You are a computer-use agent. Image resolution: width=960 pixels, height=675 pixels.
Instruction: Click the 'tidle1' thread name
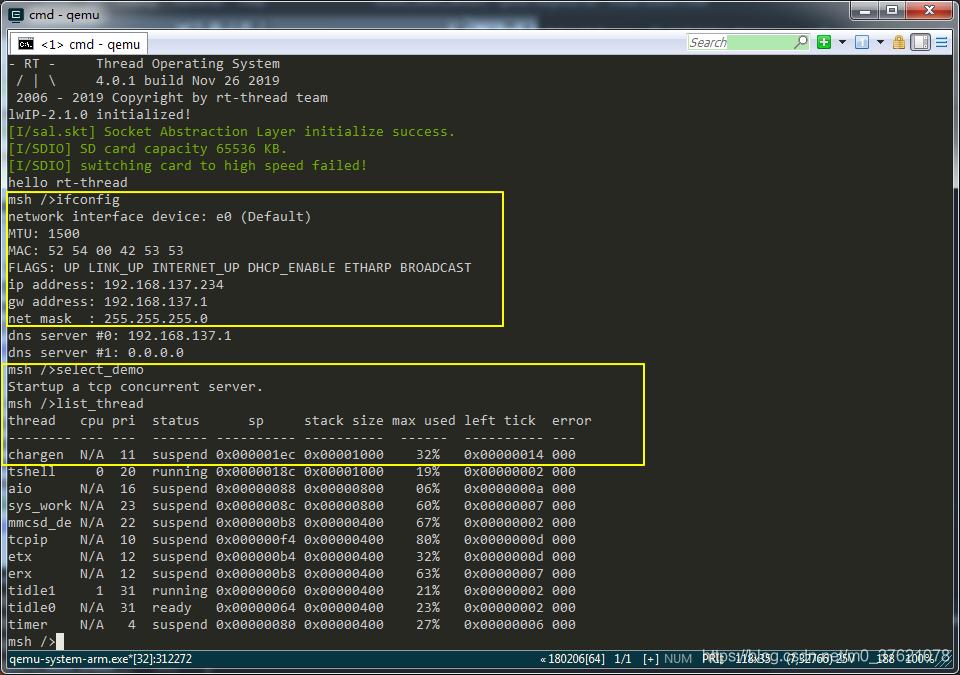(32, 590)
